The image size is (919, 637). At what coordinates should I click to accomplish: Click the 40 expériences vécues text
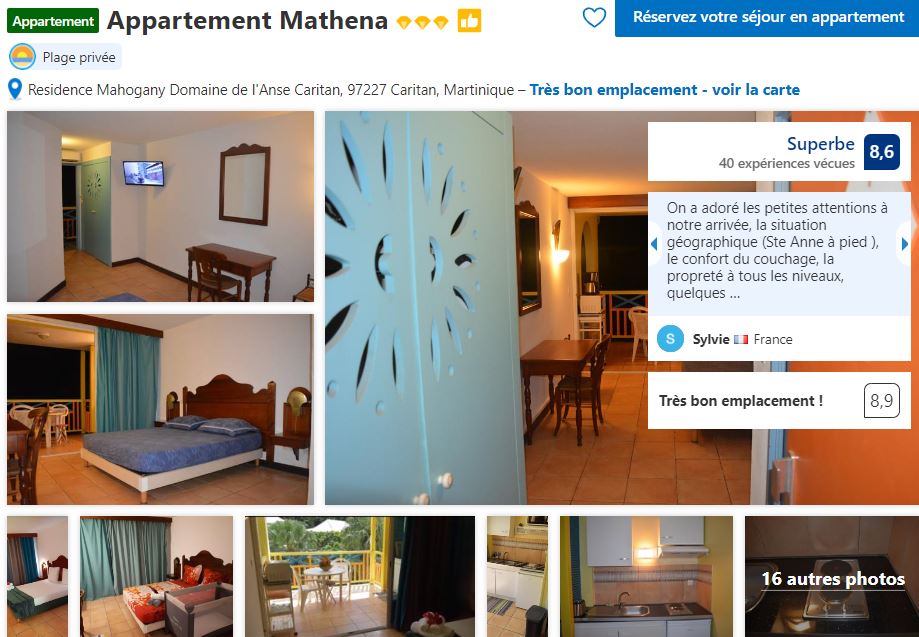pyautogui.click(x=787, y=163)
